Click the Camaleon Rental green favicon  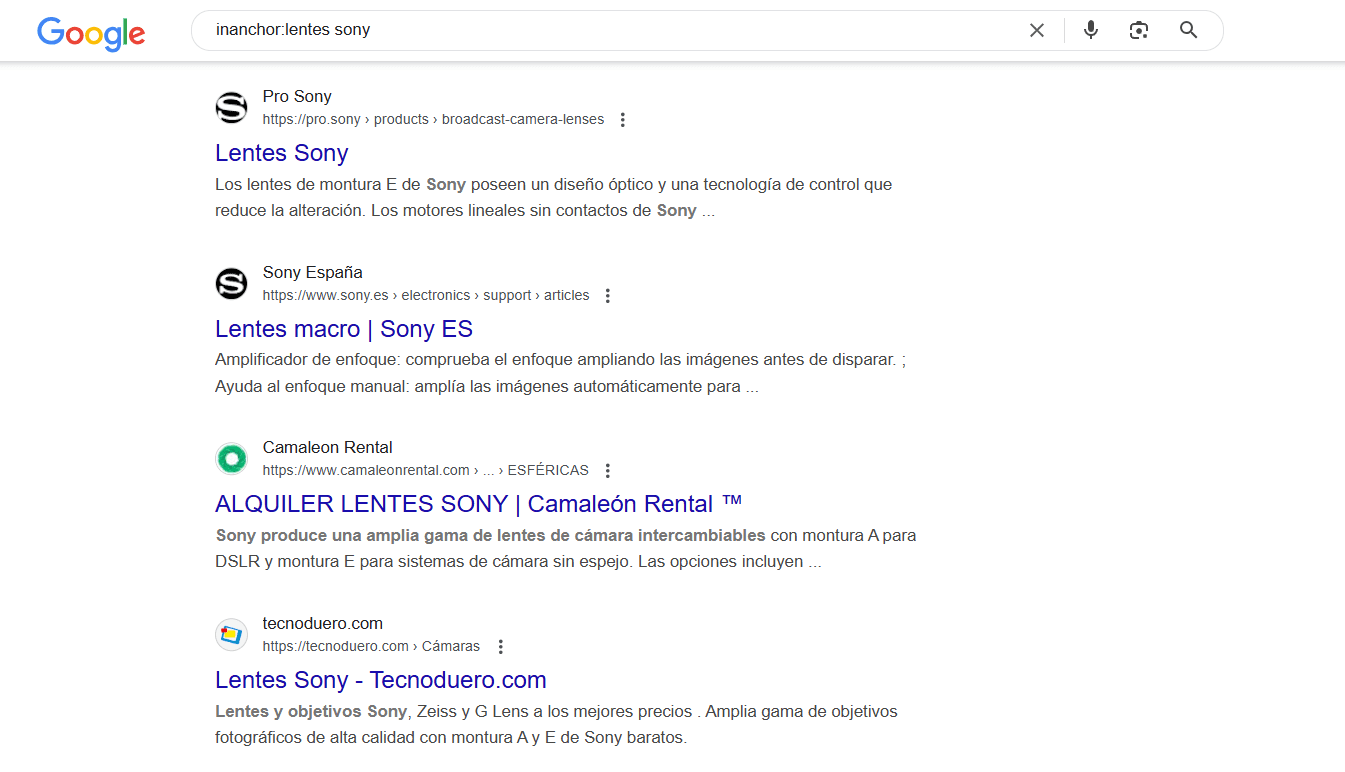click(231, 459)
